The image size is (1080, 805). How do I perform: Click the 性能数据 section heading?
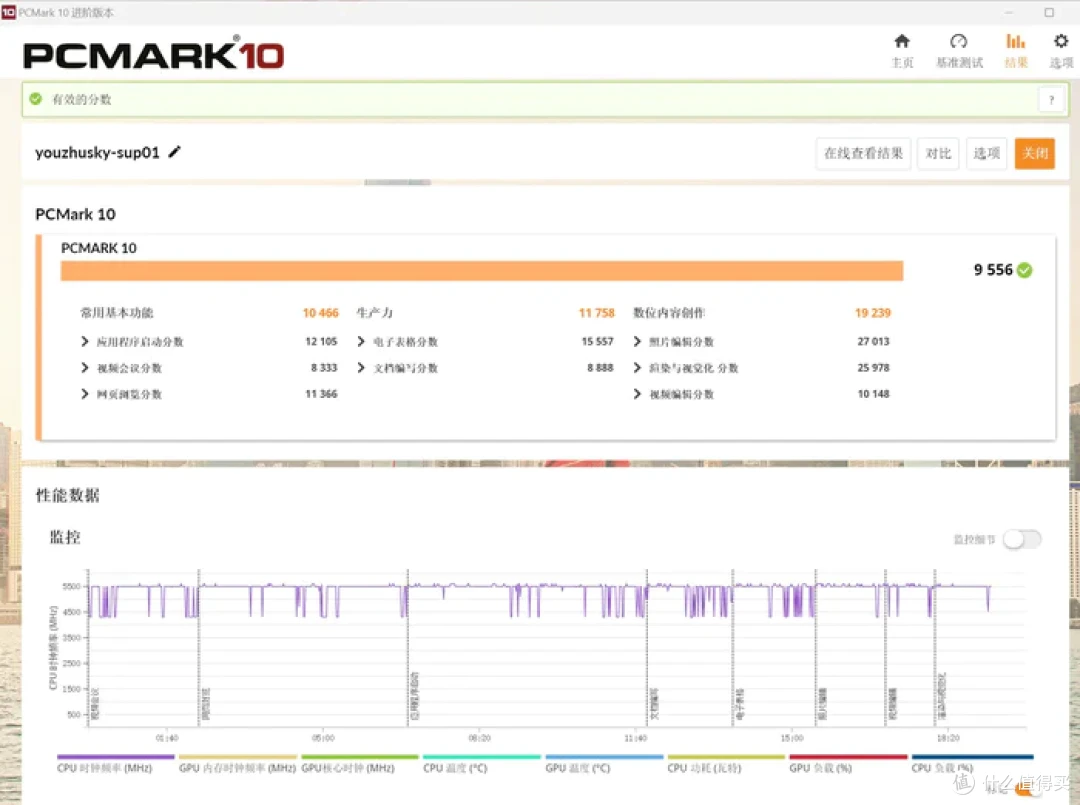coord(68,495)
